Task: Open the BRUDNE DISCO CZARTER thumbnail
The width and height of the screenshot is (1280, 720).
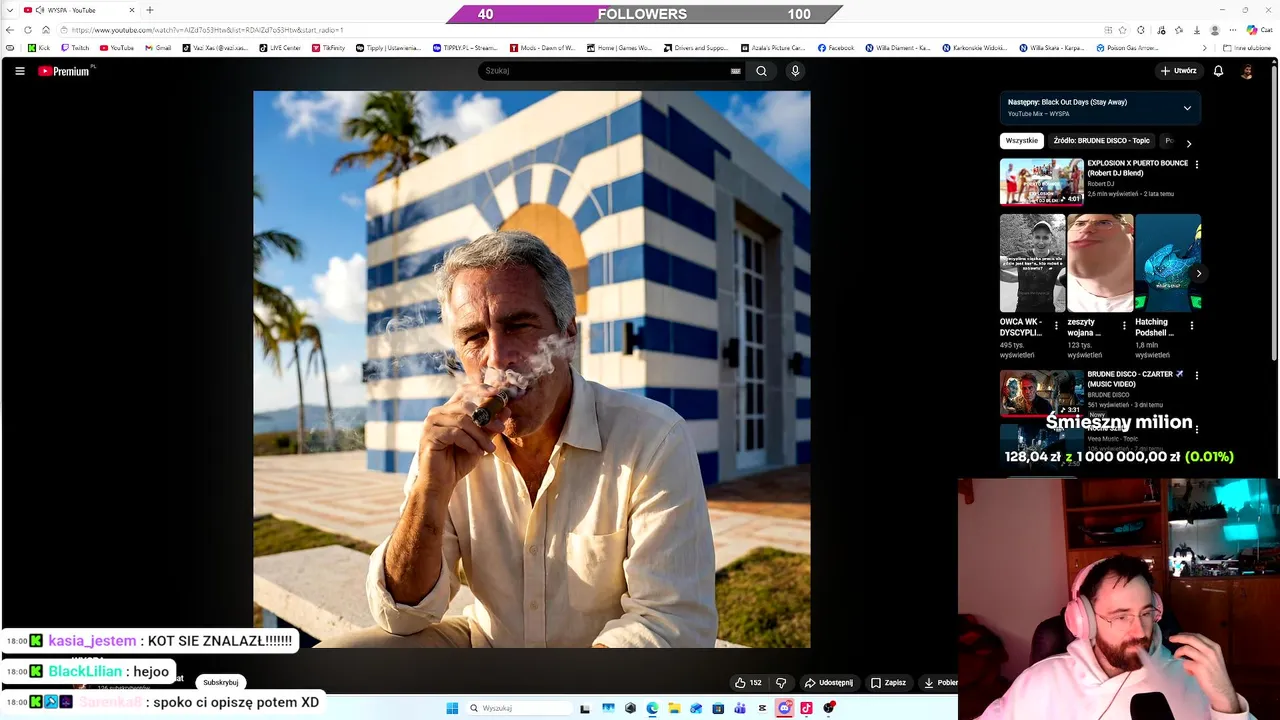Action: pos(1041,393)
